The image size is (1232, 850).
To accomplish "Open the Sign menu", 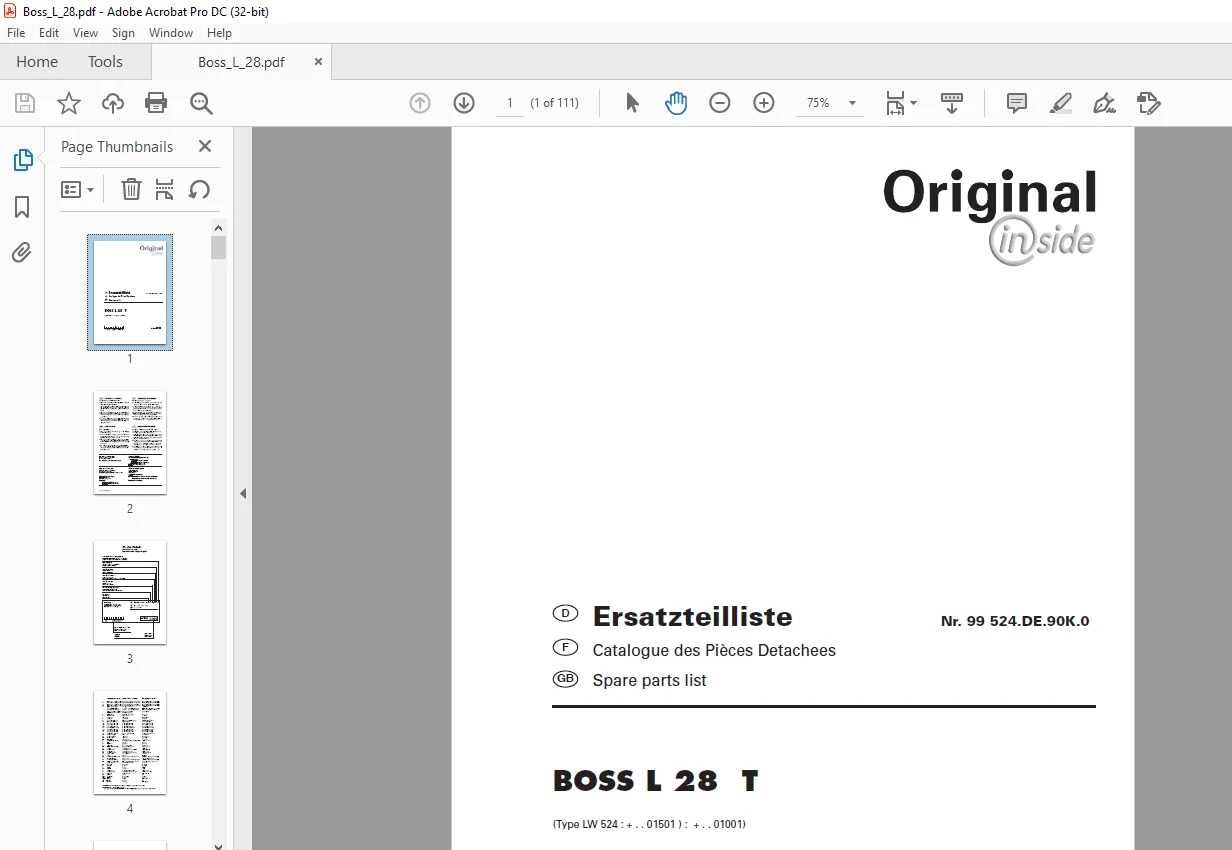I will (x=123, y=33).
